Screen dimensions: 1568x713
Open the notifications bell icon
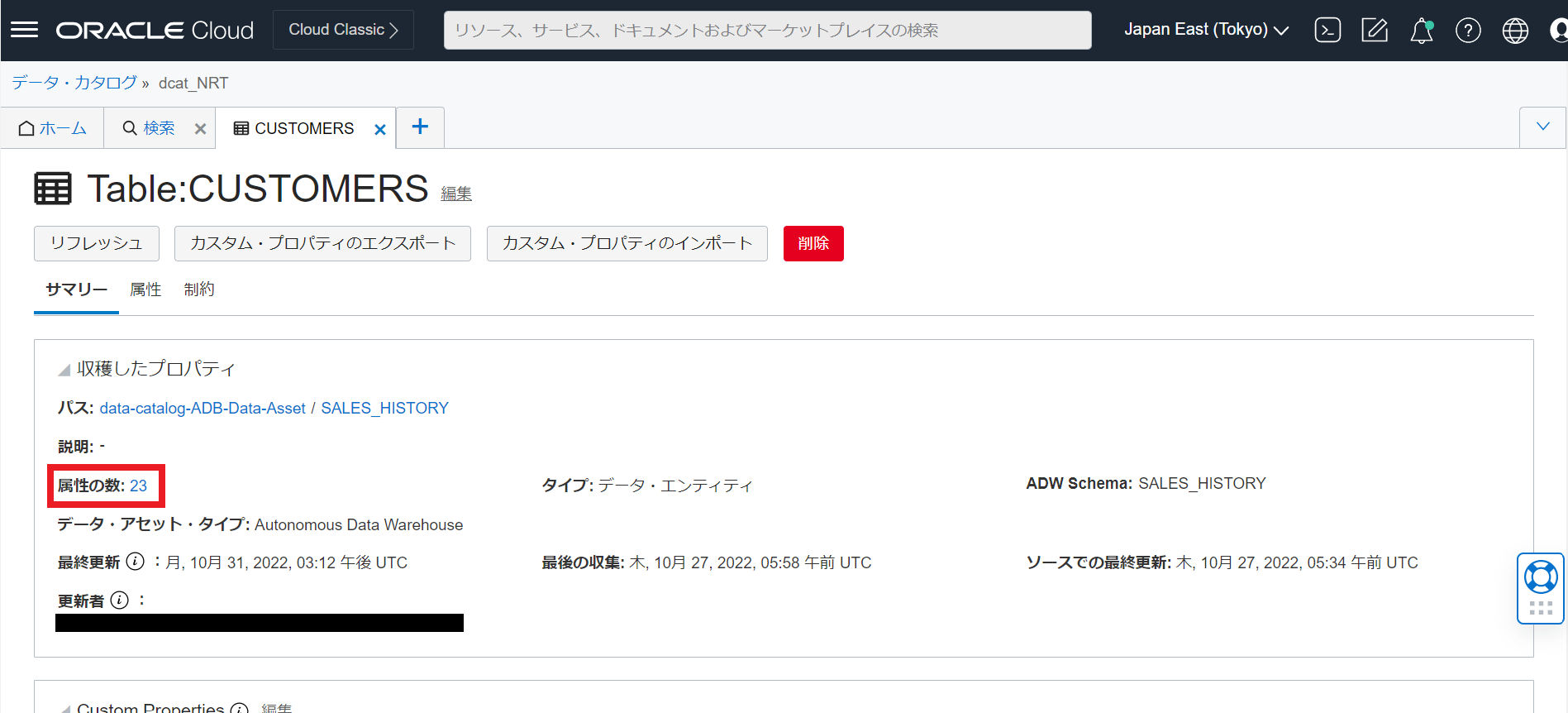(1421, 31)
